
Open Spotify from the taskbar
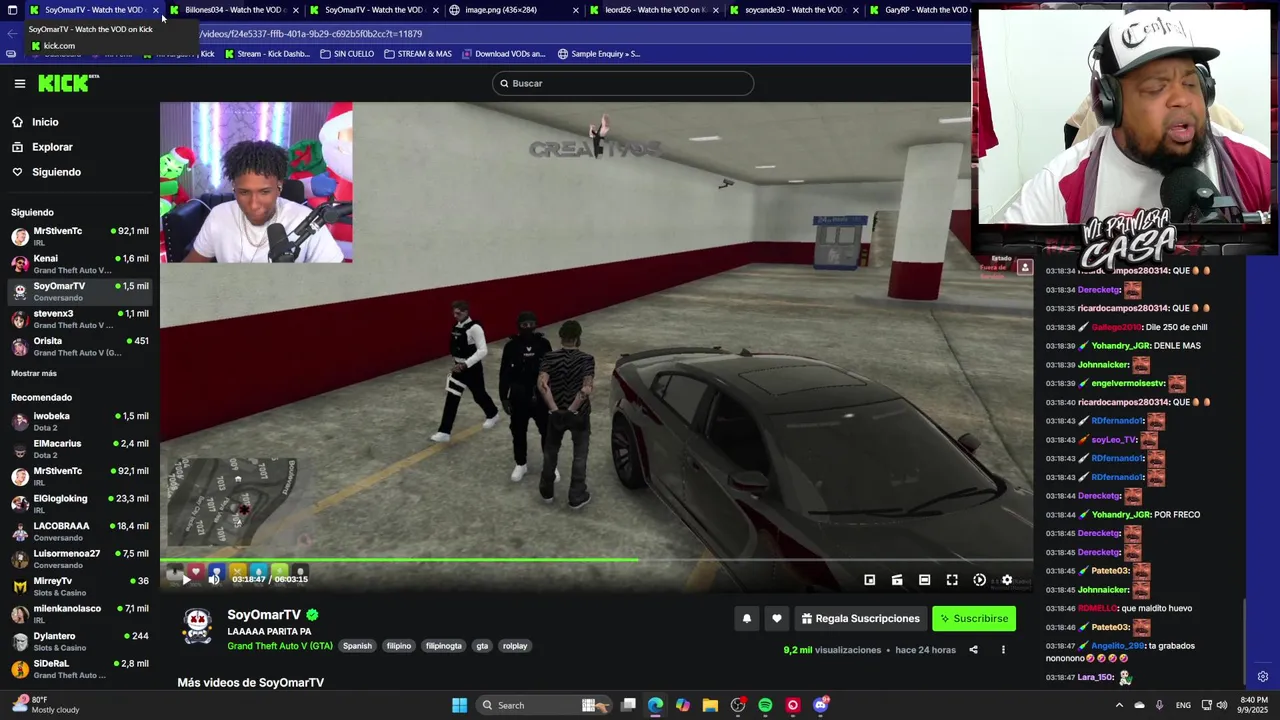tap(765, 705)
